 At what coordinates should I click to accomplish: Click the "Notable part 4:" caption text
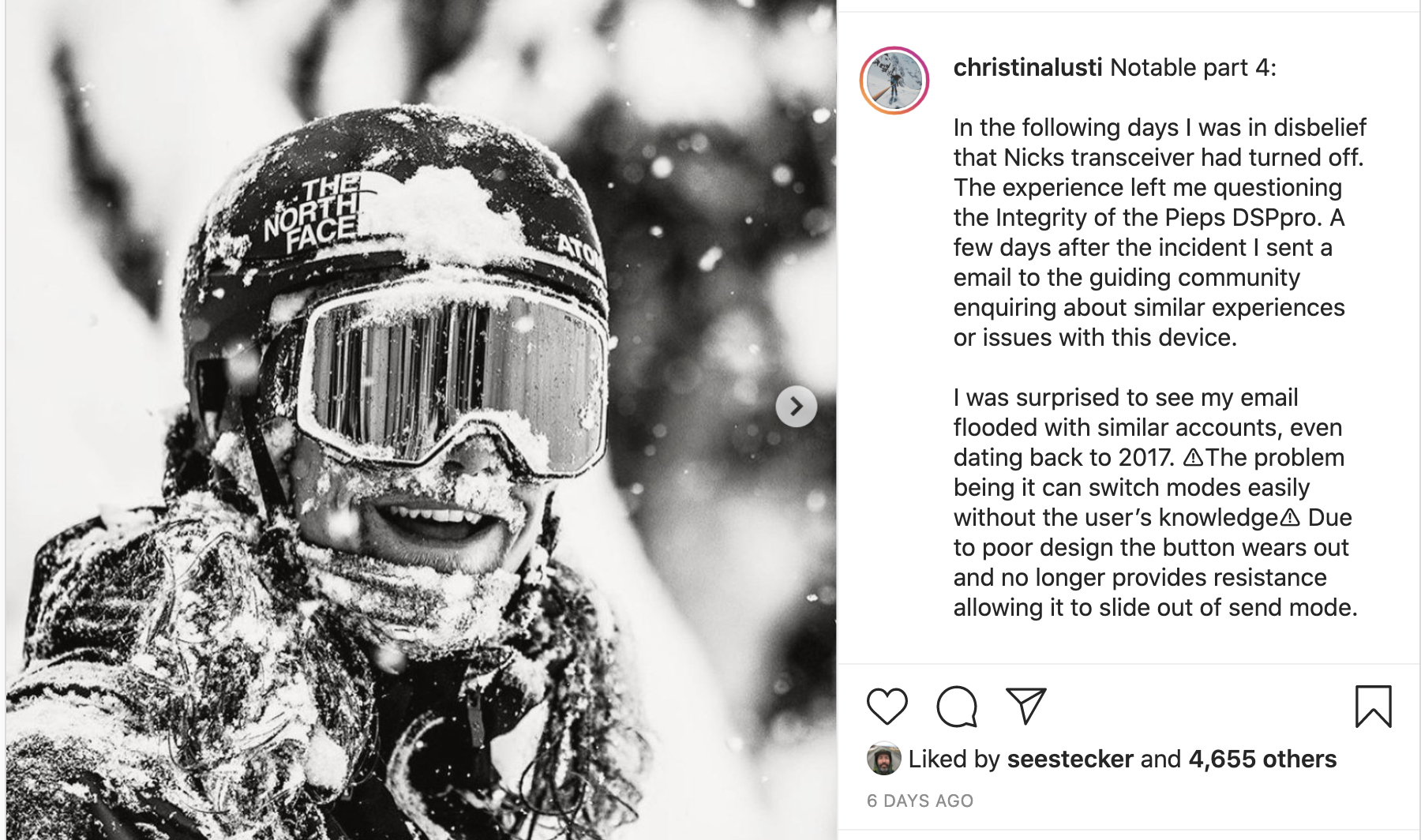(x=1193, y=68)
